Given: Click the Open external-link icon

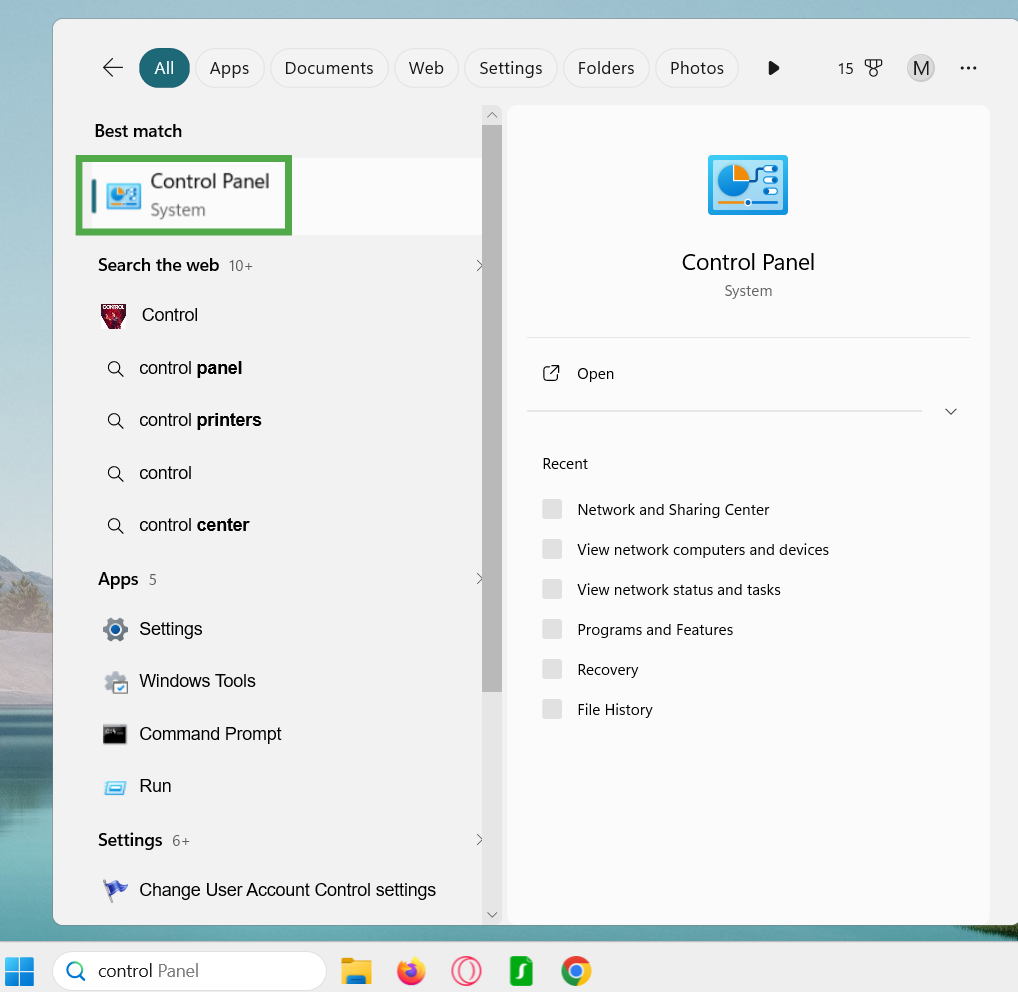Looking at the screenshot, I should click(551, 373).
